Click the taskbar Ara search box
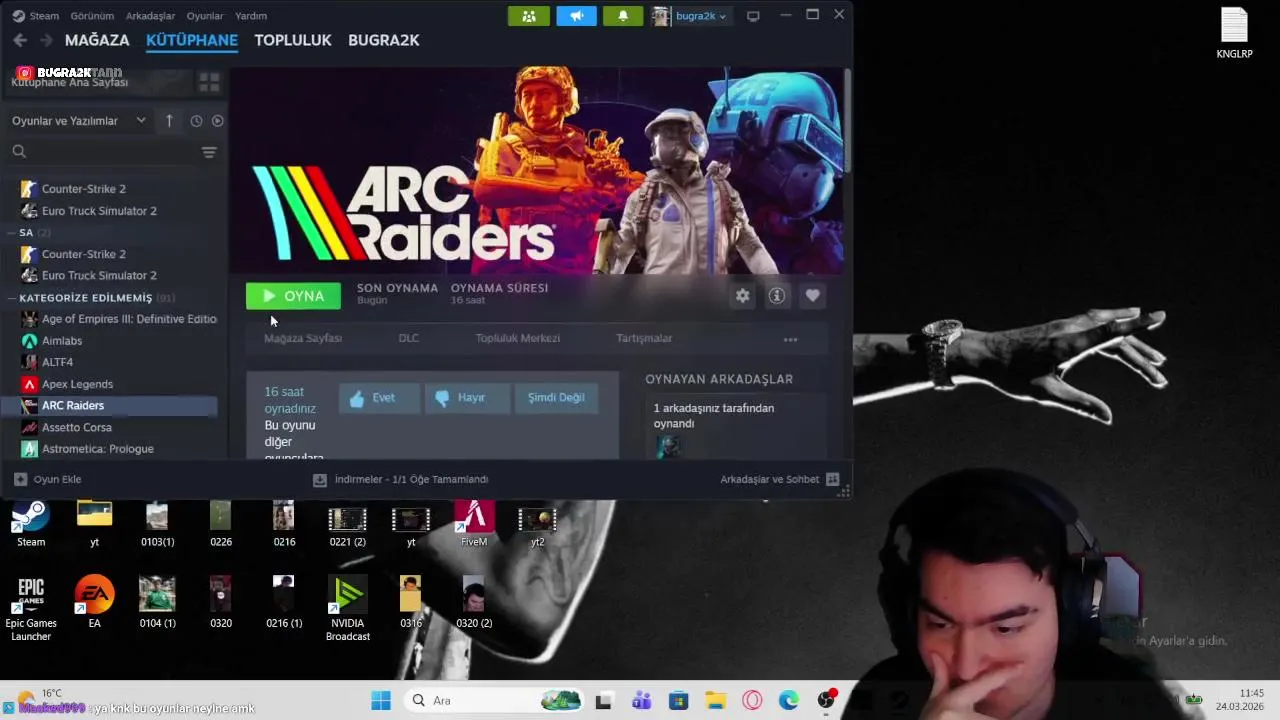Viewport: 1280px width, 720px height. tap(495, 701)
